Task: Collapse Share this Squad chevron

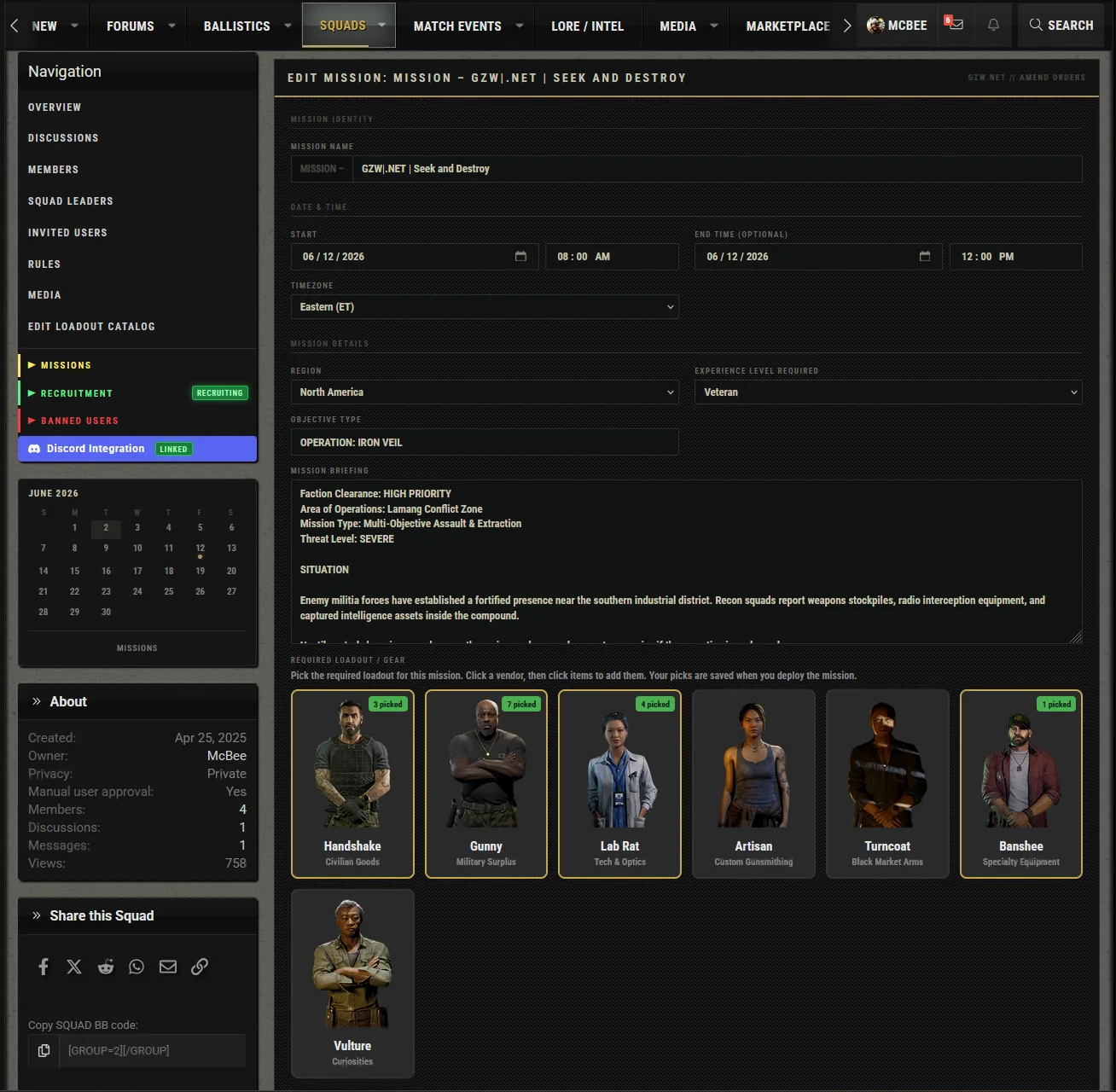Action: (x=37, y=915)
